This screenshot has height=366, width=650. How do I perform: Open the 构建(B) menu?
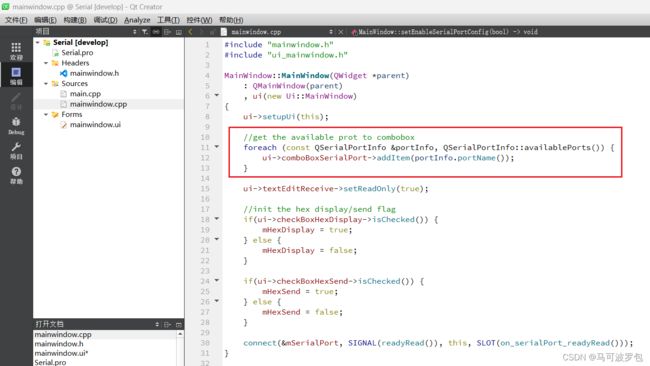point(75,20)
